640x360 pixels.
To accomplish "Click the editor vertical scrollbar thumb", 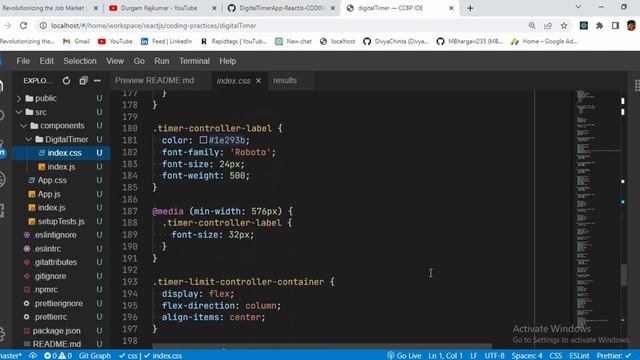I will click(624, 275).
